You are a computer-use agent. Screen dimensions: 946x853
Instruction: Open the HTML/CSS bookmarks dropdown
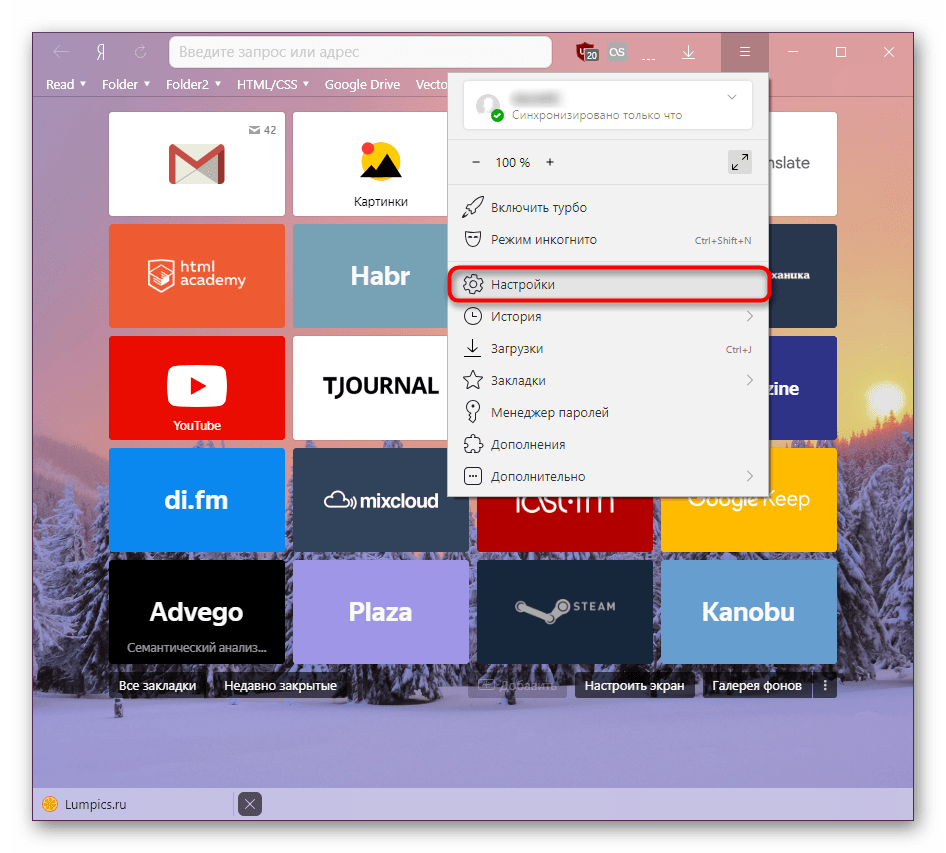(273, 84)
